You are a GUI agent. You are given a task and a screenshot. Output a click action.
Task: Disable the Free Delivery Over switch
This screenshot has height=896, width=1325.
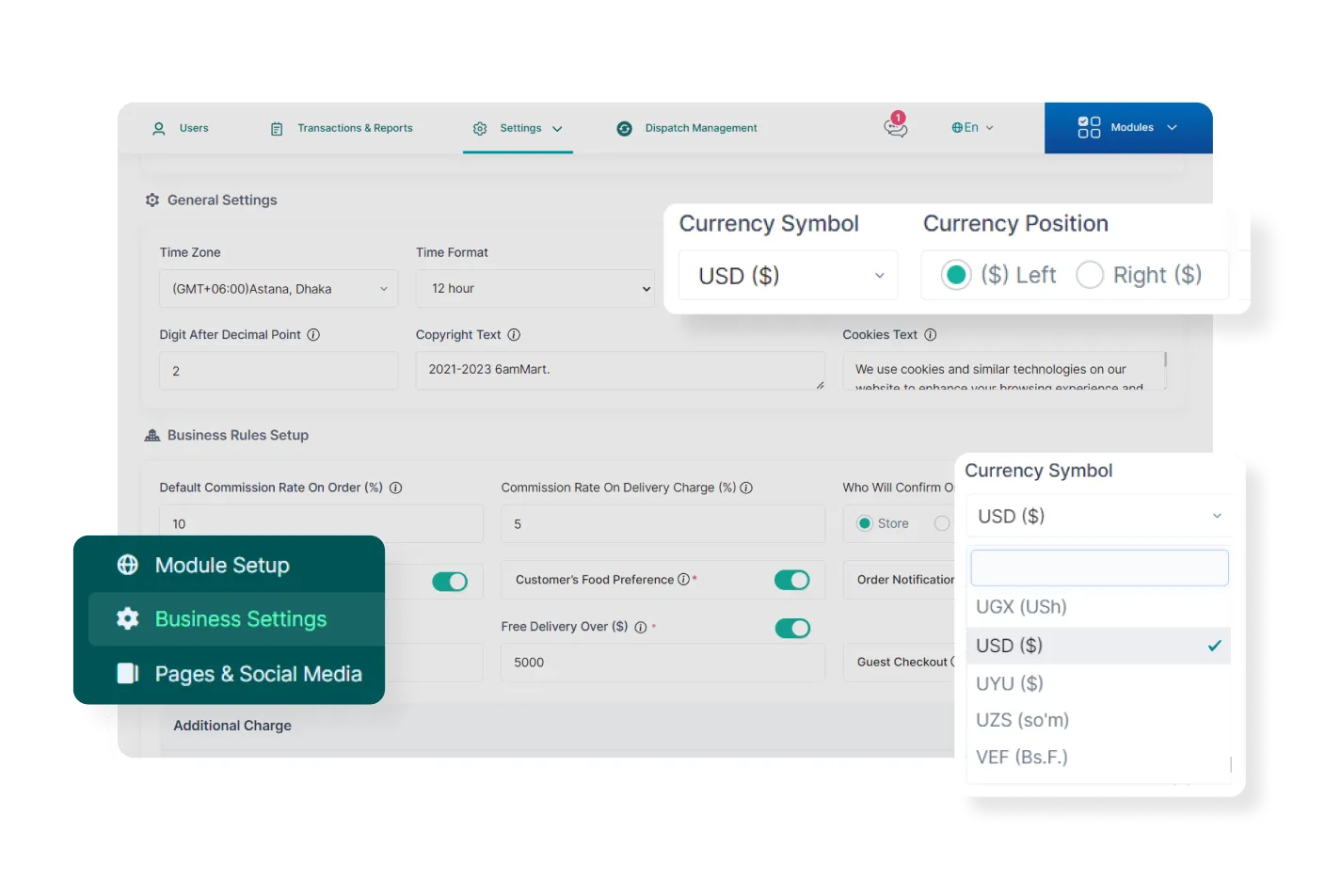(791, 628)
